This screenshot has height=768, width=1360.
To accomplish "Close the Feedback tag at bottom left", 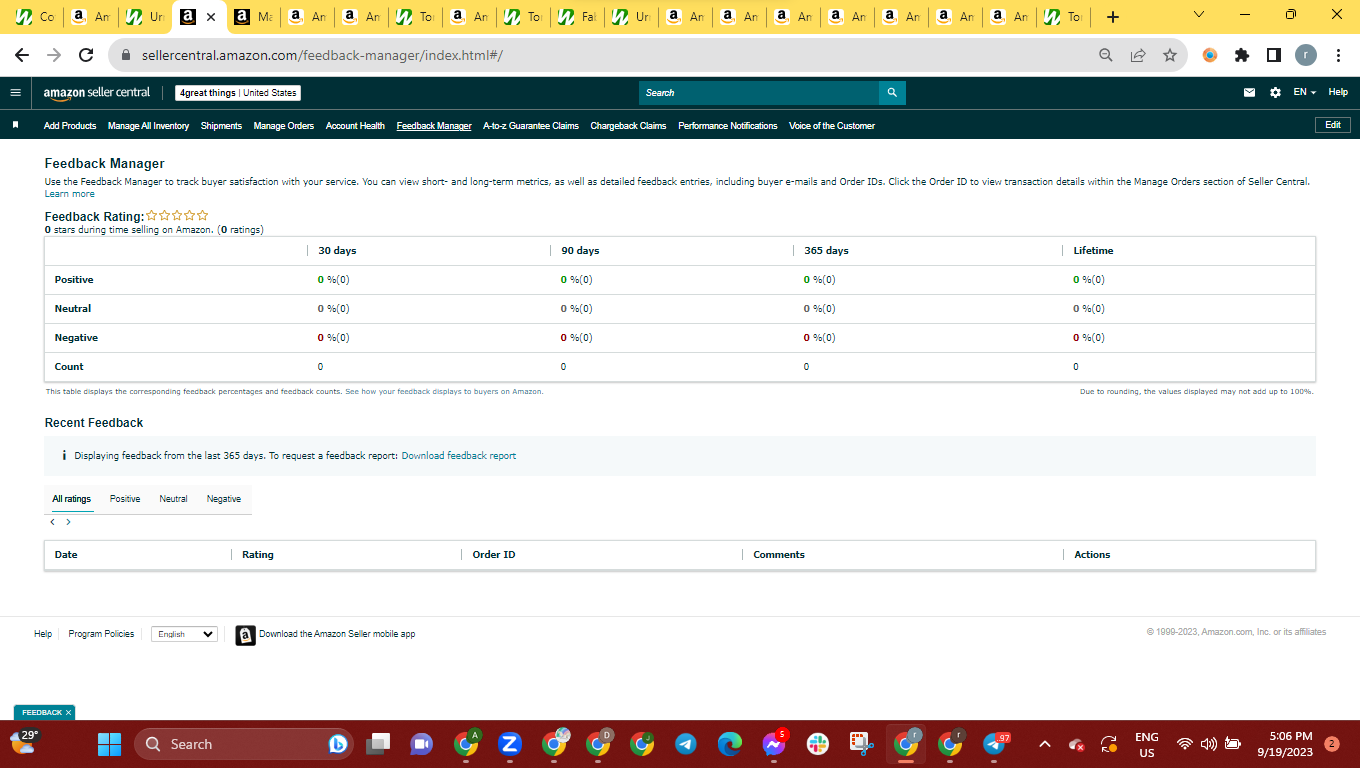I will tap(69, 713).
